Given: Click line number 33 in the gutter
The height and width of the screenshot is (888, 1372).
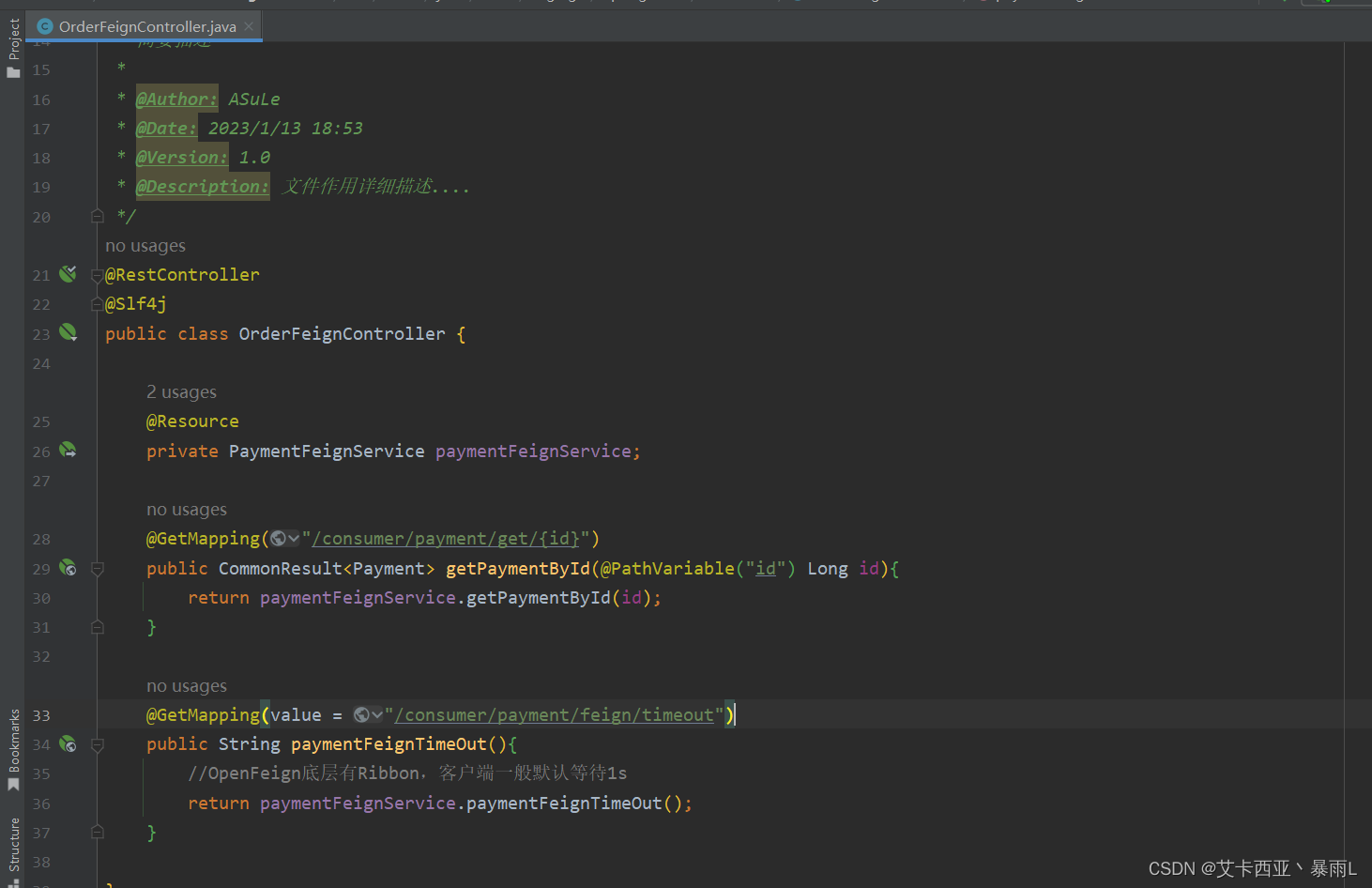Looking at the screenshot, I should pyautogui.click(x=41, y=715).
